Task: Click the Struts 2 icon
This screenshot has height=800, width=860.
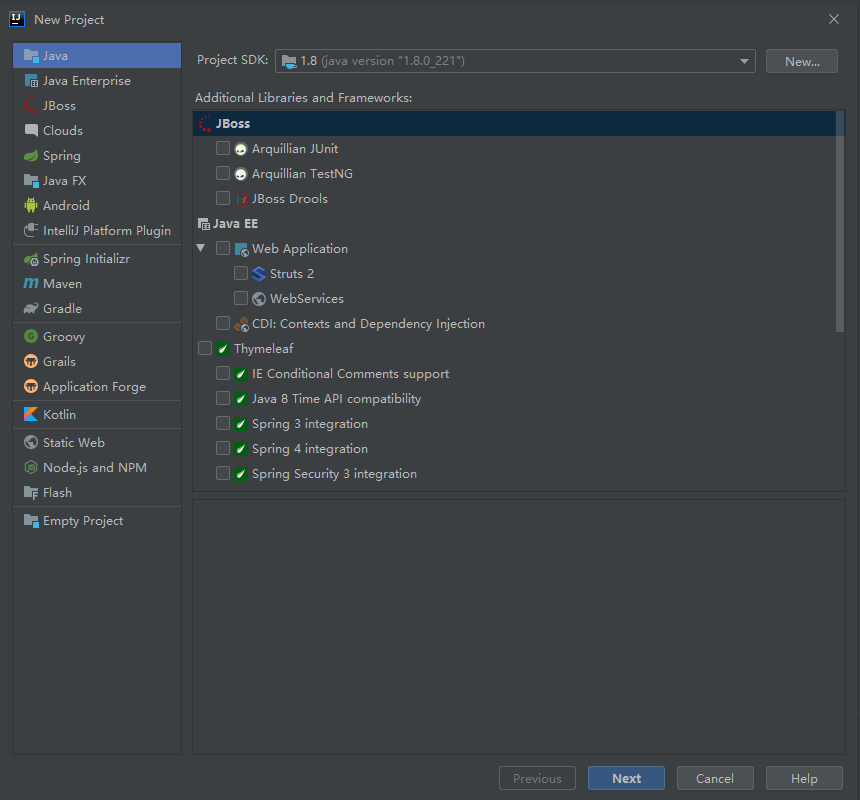Action: [259, 274]
